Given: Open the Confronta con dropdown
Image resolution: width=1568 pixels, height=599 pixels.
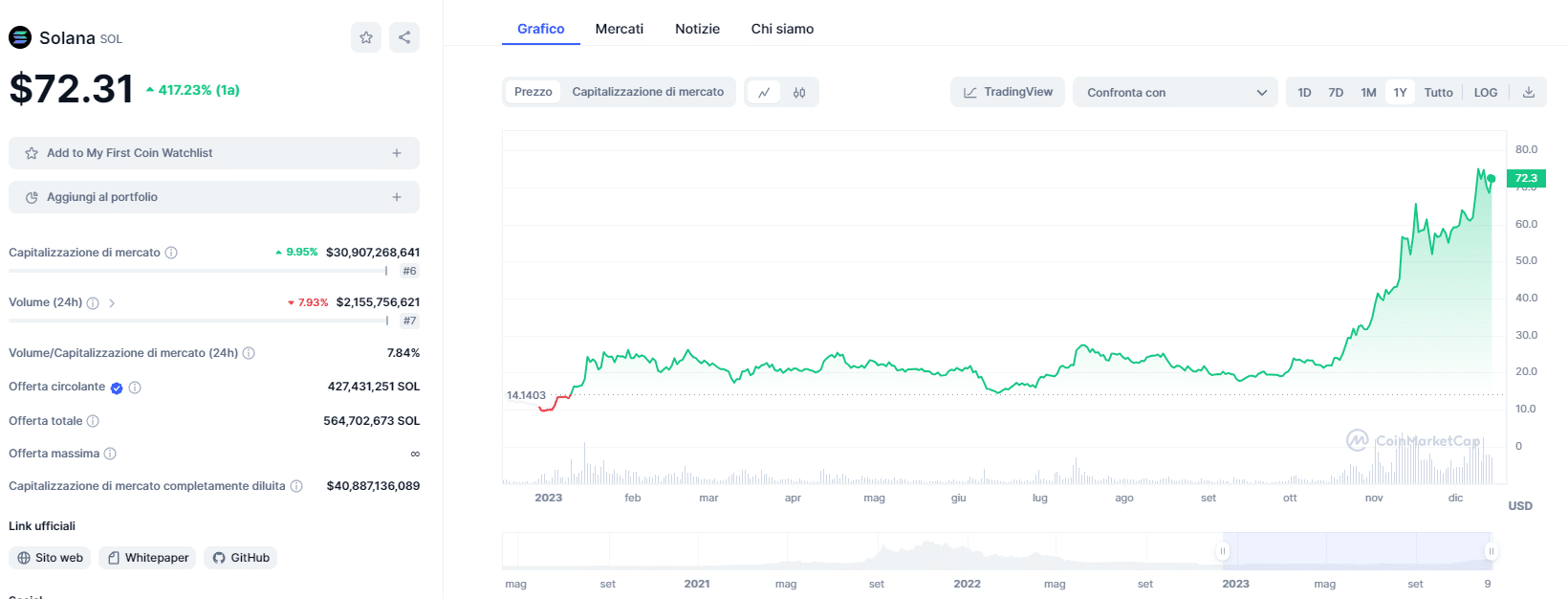Looking at the screenshot, I should (1175, 93).
